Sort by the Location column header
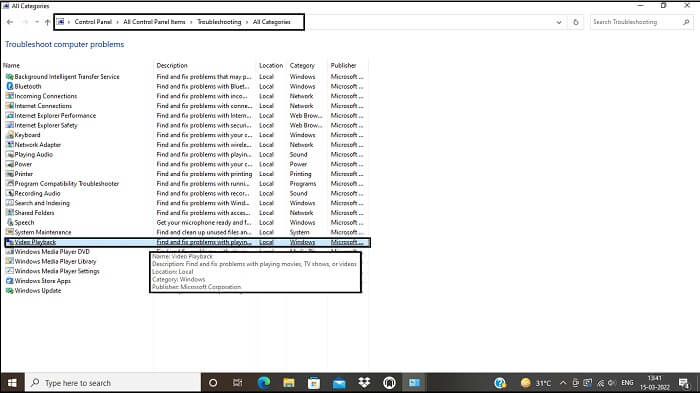The image size is (700, 393). pyautogui.click(x=271, y=65)
